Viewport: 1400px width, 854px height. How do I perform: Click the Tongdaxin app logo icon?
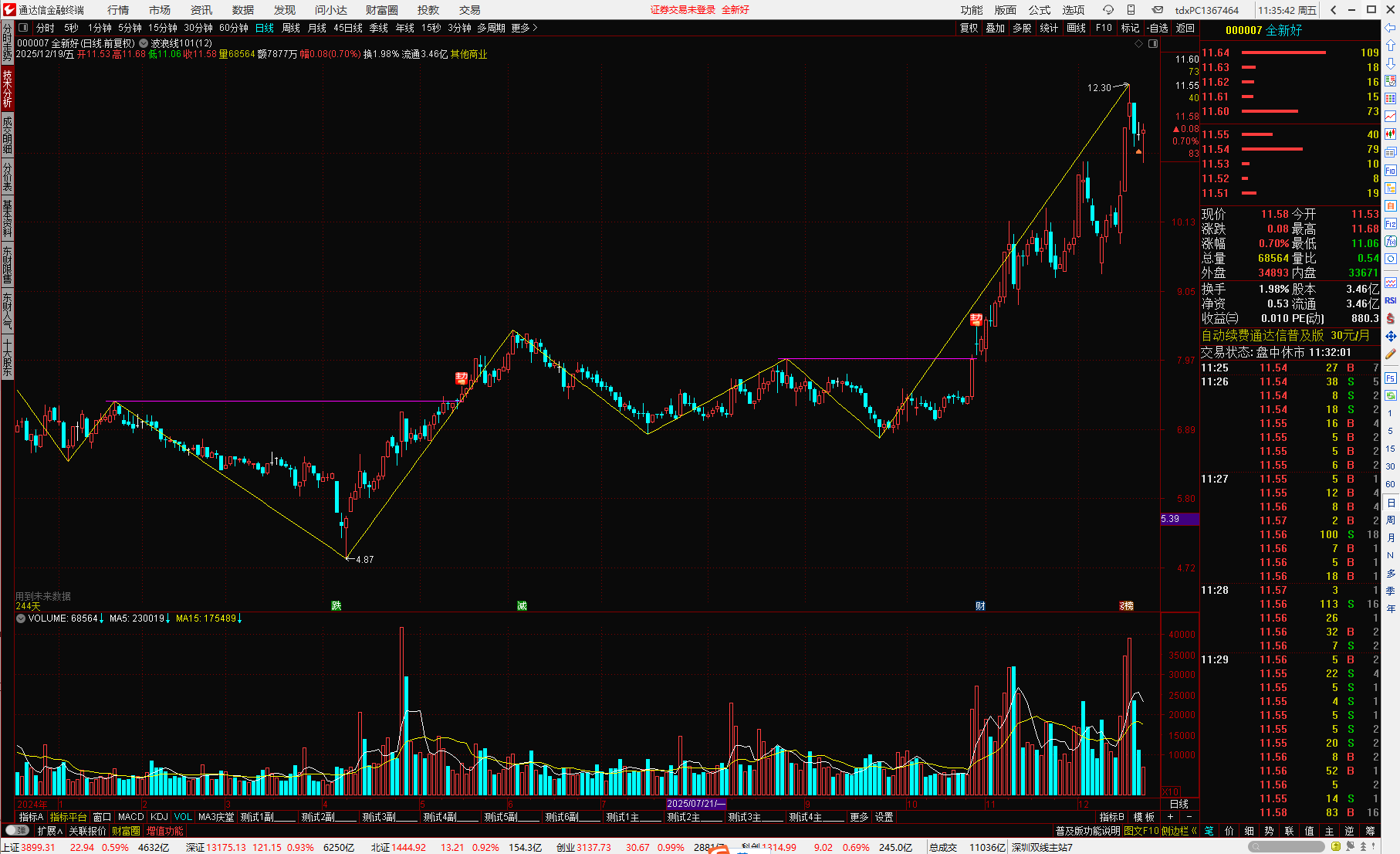pos(9,9)
